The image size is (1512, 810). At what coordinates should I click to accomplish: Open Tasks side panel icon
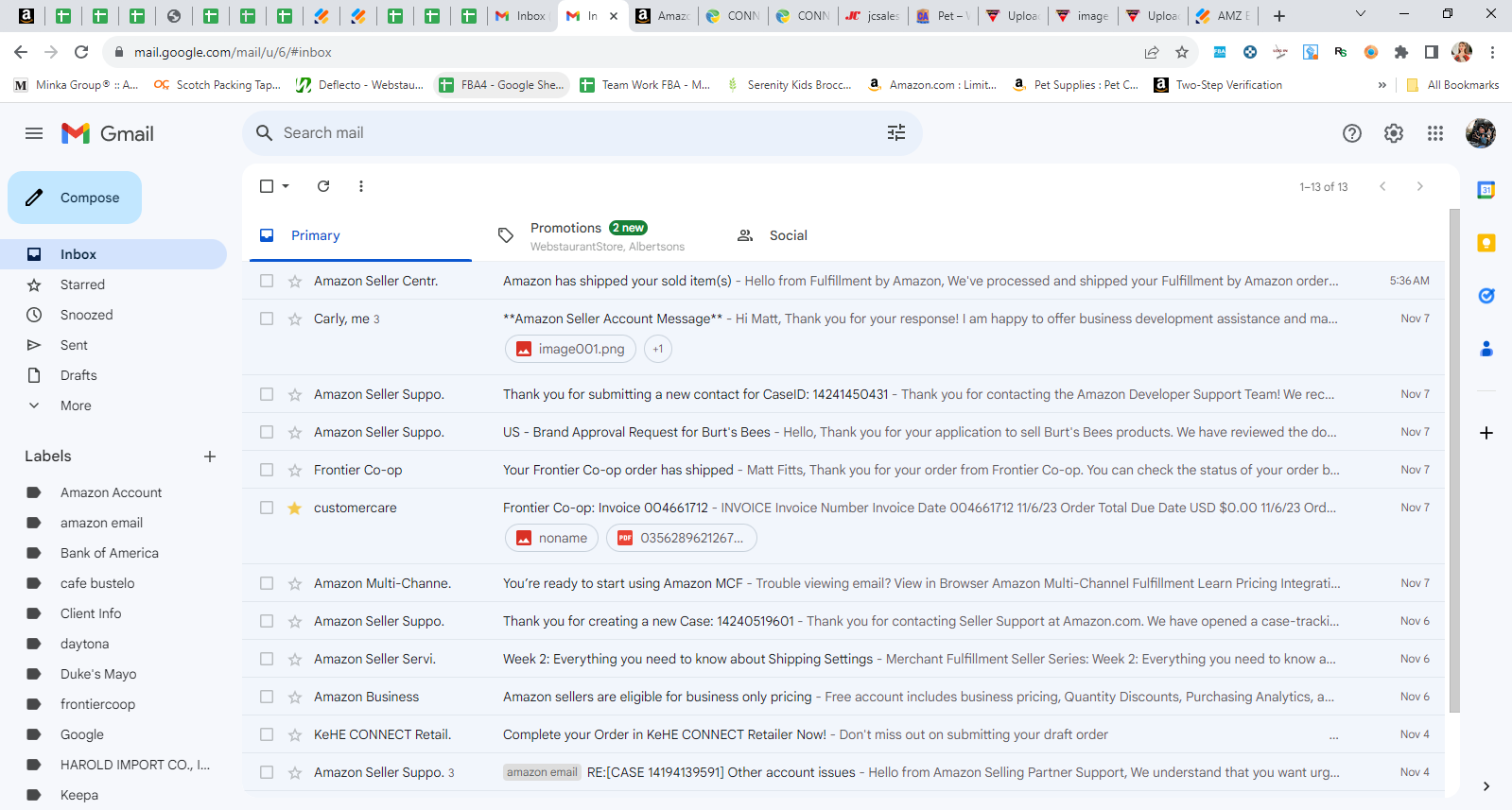(x=1486, y=296)
